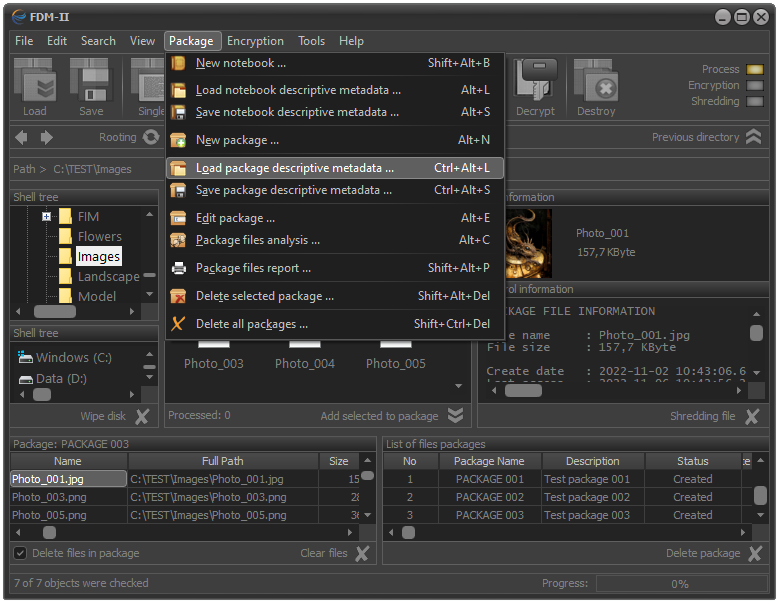Click the Name column header

coord(68,461)
